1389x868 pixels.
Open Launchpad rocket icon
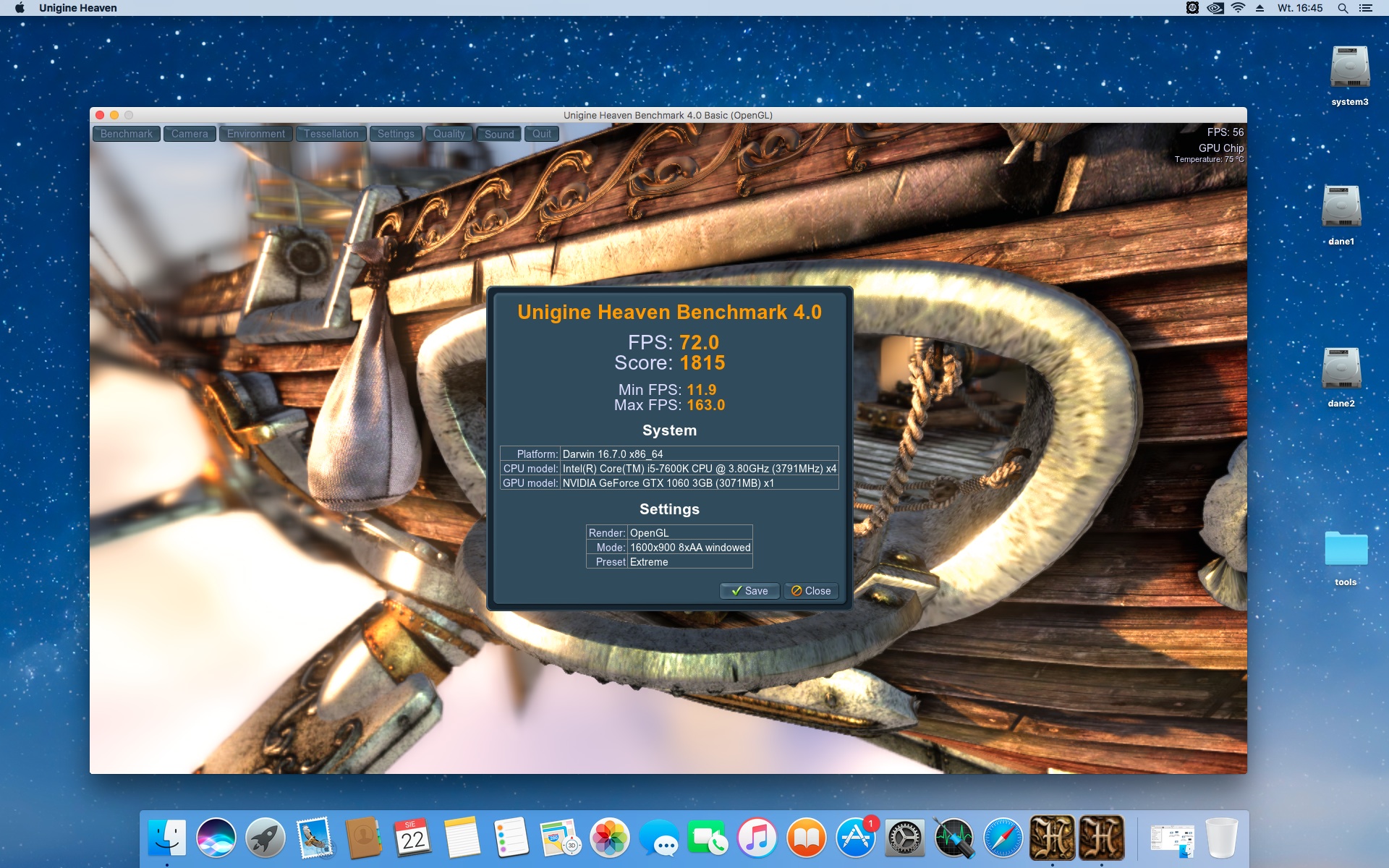[266, 838]
